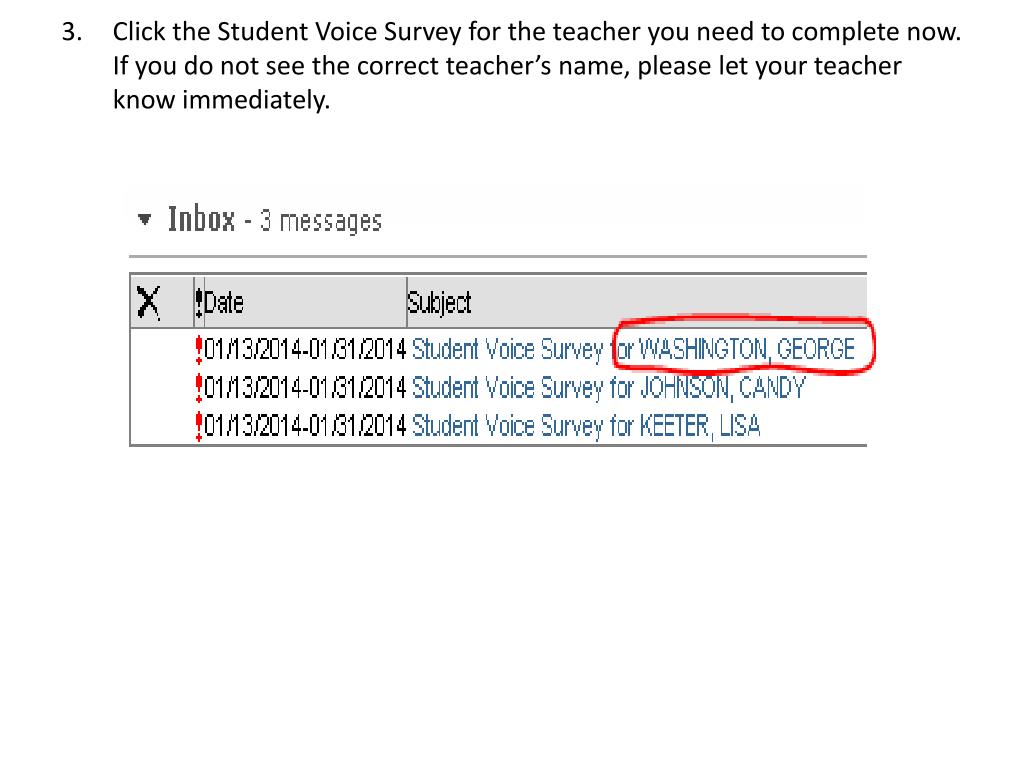This screenshot has height=768, width=1024.
Task: Select the date range on the Johnson survey row
Action: (305, 387)
